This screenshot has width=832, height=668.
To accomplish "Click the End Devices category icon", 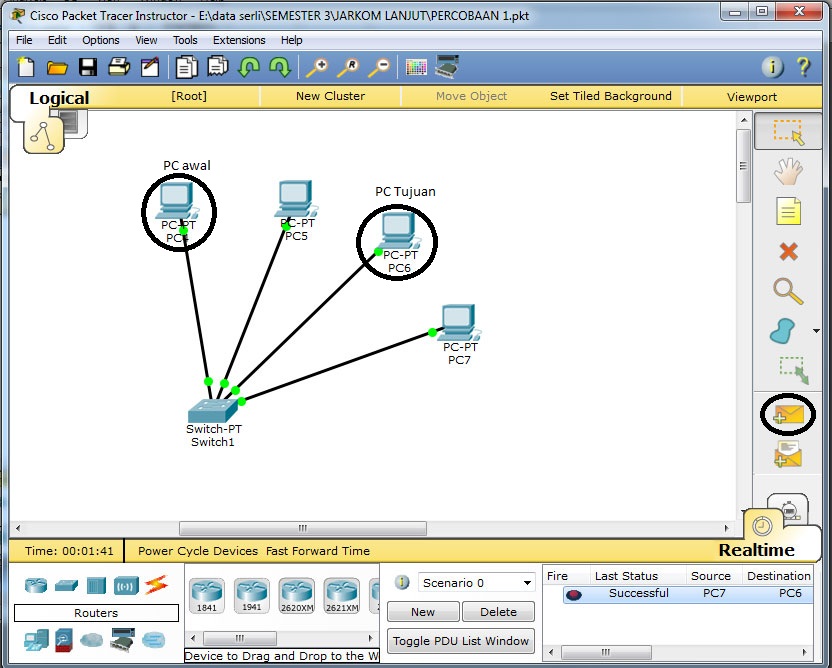I will tap(36, 640).
